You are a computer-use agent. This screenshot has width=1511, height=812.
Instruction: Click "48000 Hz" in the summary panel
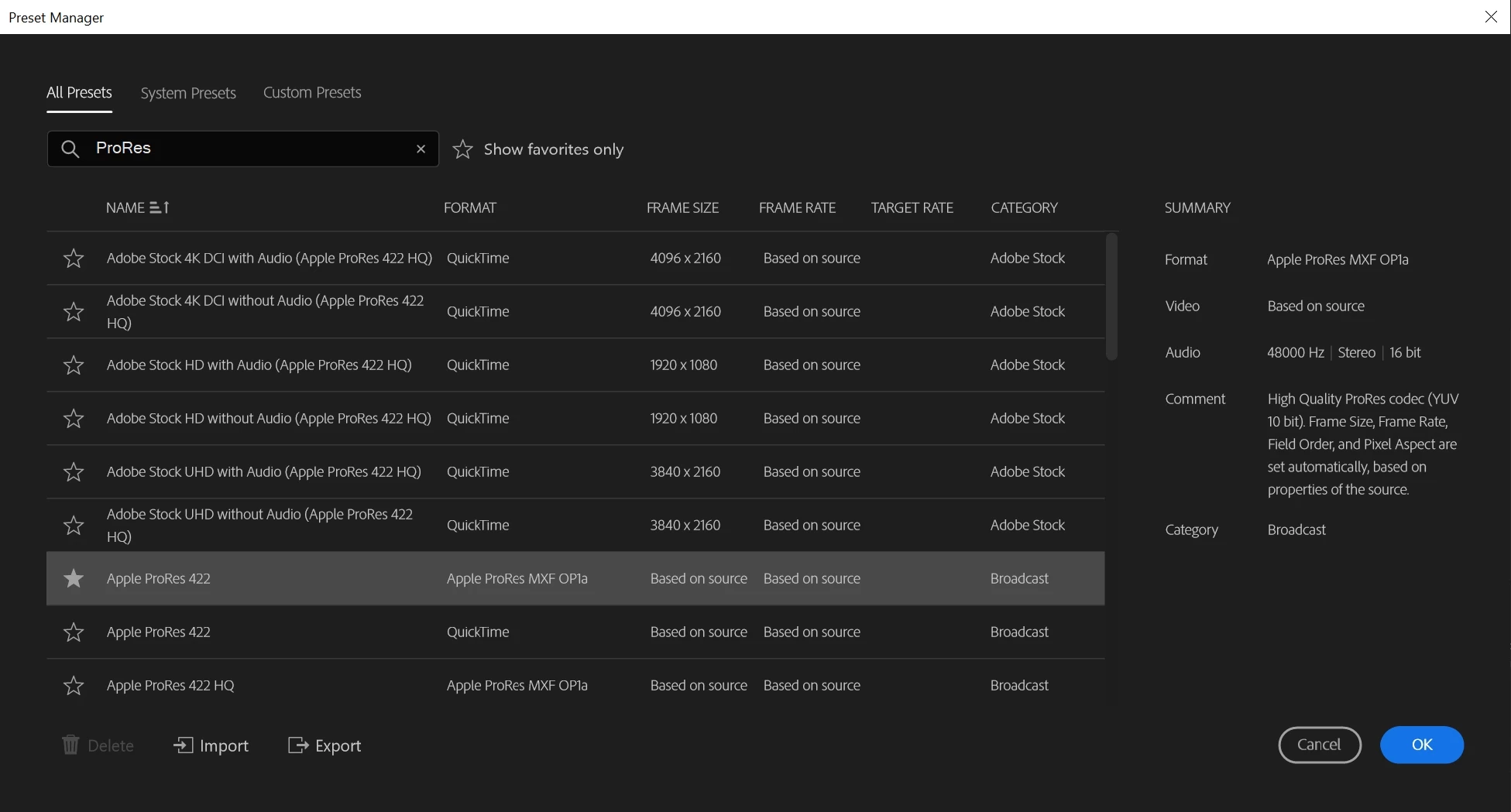(x=1296, y=352)
